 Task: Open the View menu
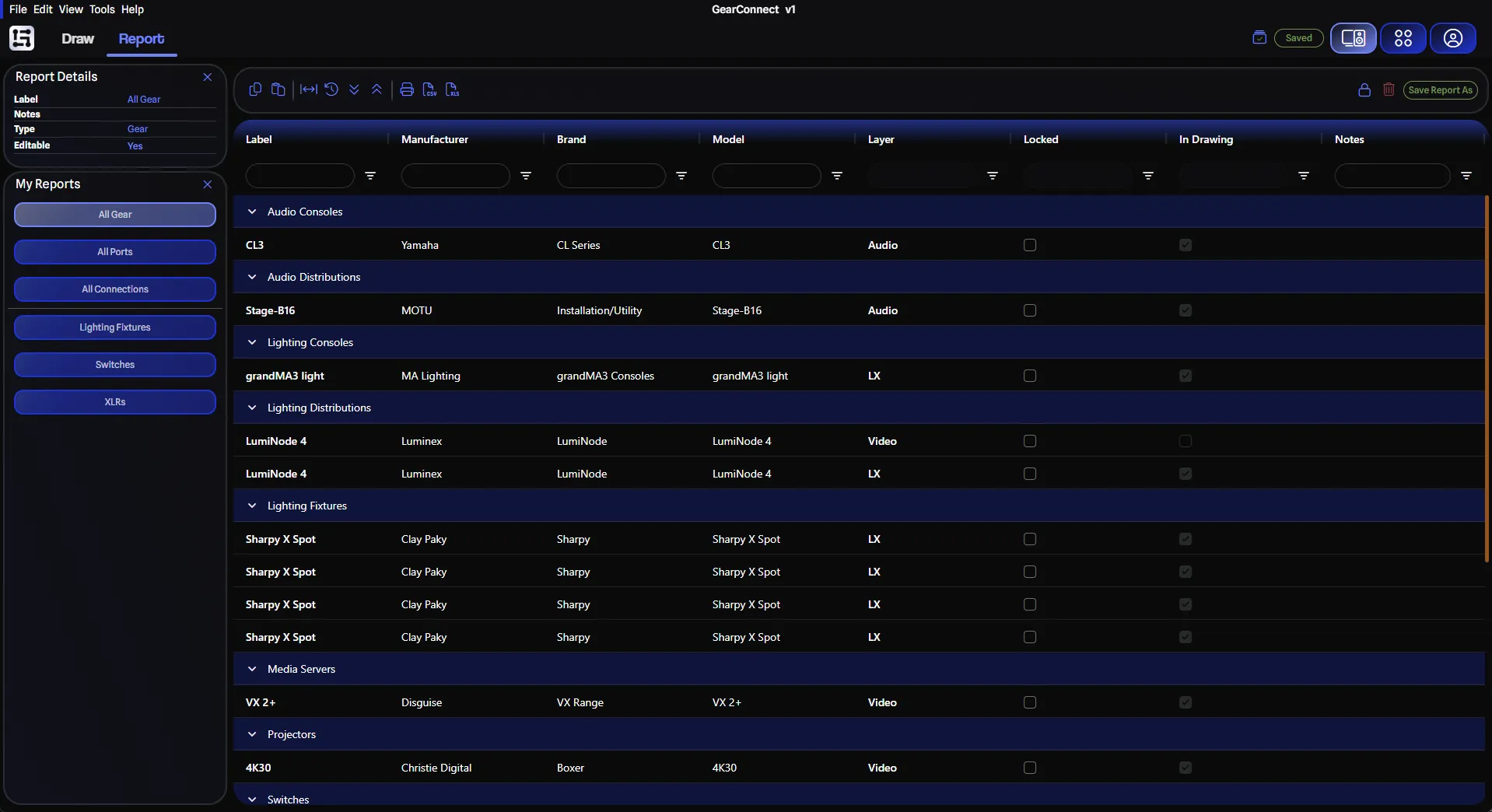71,9
